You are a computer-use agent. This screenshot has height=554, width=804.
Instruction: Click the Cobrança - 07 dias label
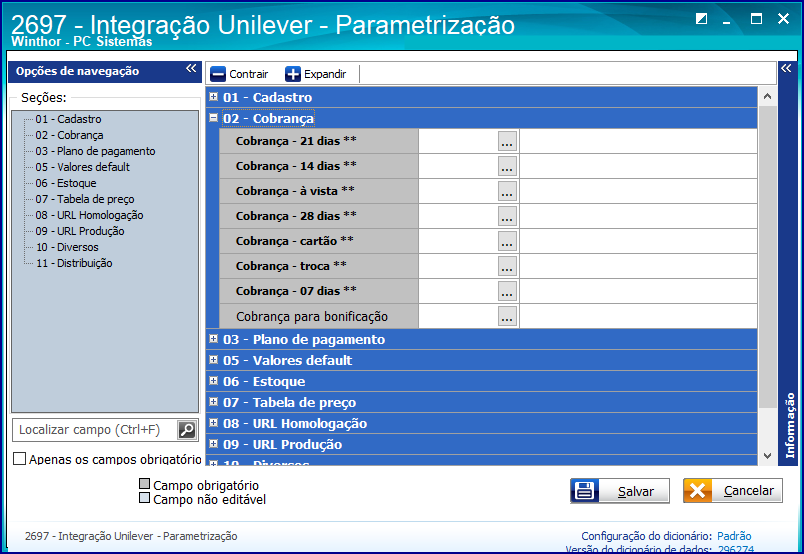click(296, 291)
